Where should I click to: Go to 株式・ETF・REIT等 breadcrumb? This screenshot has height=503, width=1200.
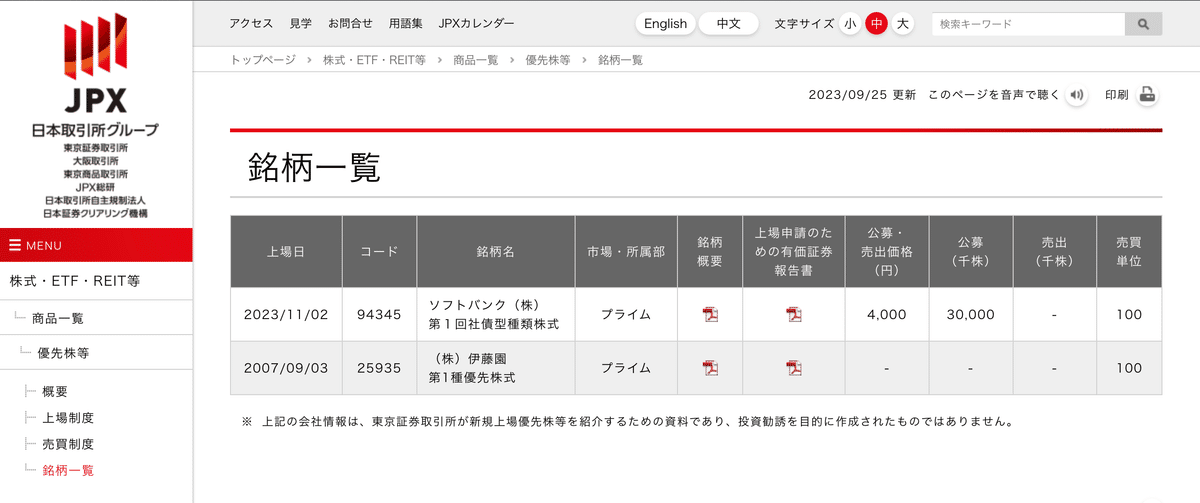point(374,60)
